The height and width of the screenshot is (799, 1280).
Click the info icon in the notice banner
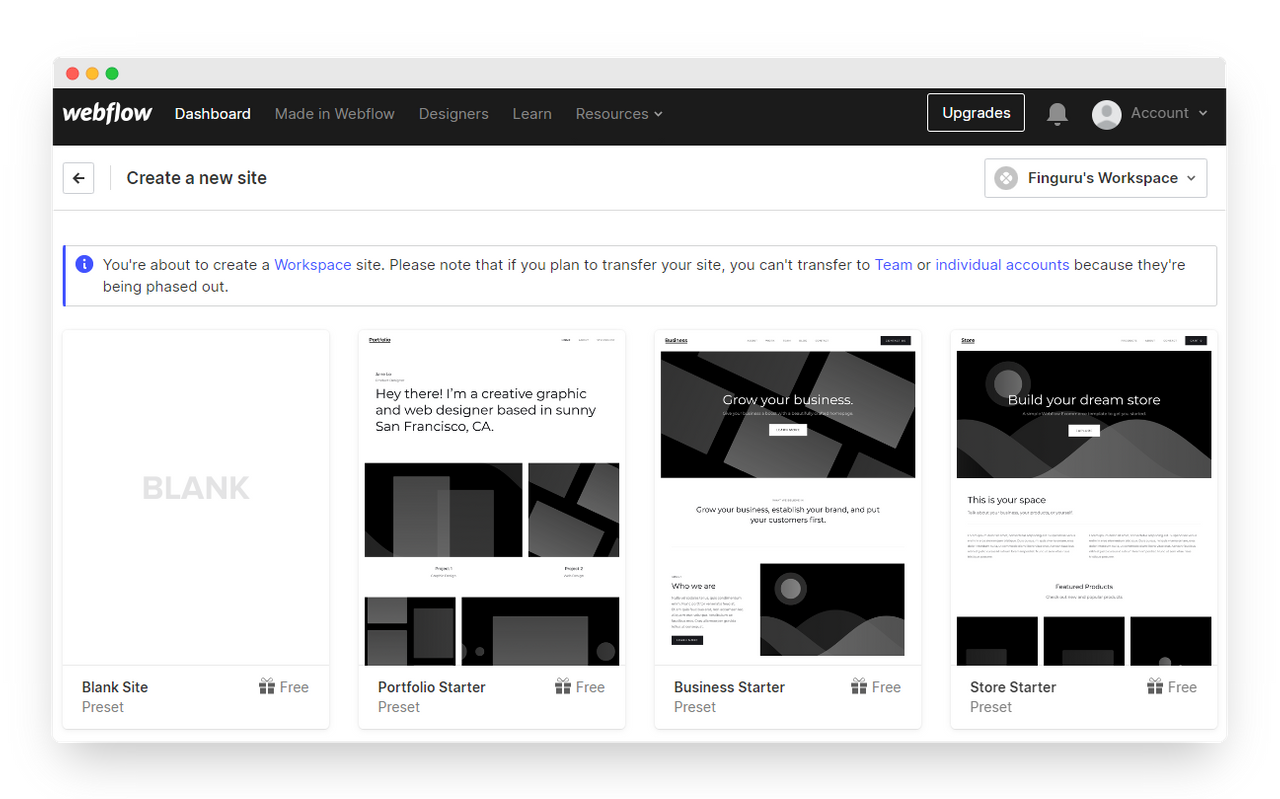tap(84, 264)
